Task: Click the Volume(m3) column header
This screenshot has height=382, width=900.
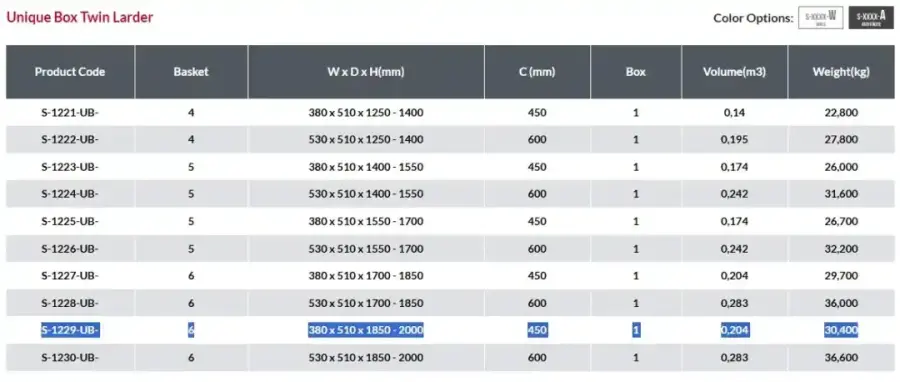Action: pos(735,72)
